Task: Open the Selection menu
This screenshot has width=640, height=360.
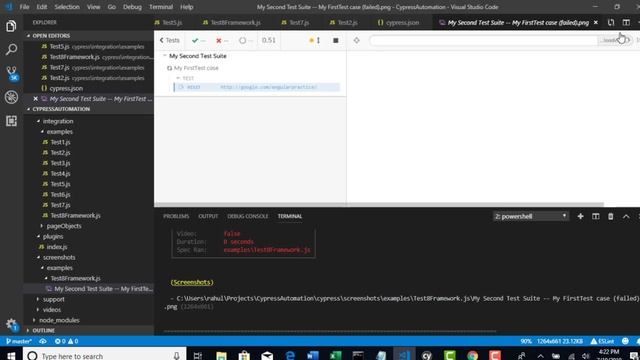Action: point(67,7)
